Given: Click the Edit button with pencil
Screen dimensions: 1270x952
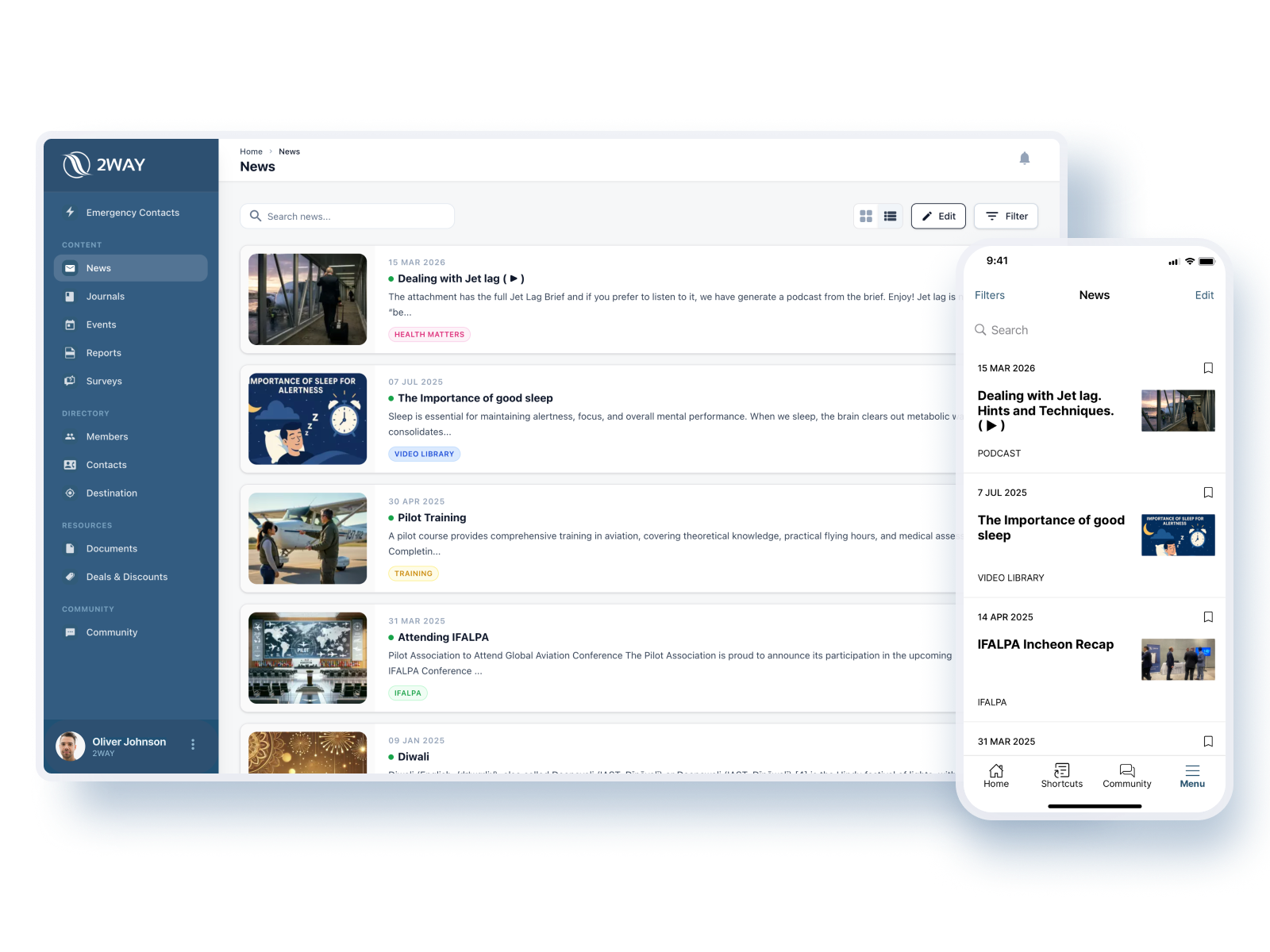Looking at the screenshot, I should (x=938, y=216).
